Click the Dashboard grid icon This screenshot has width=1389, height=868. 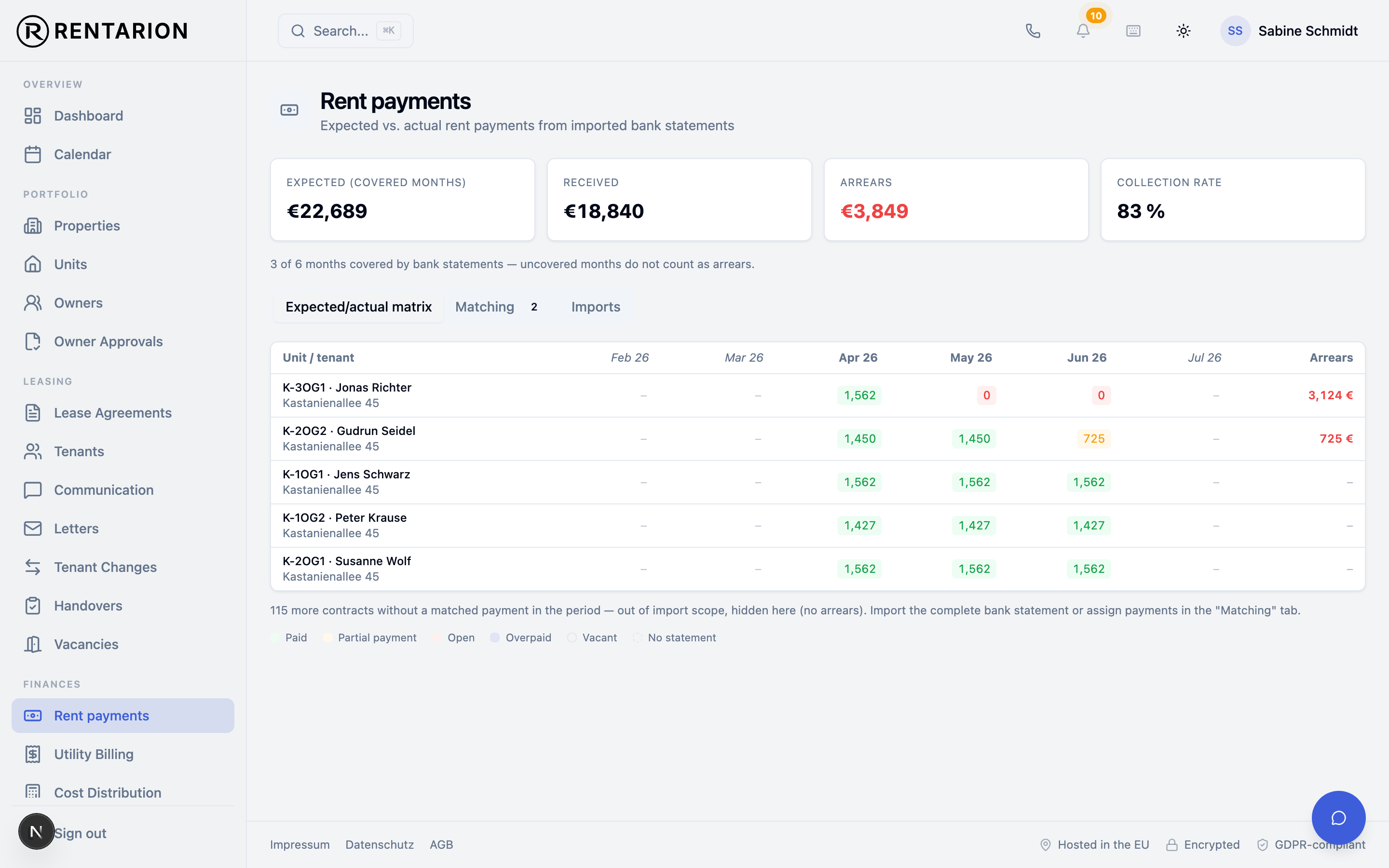tap(33, 116)
